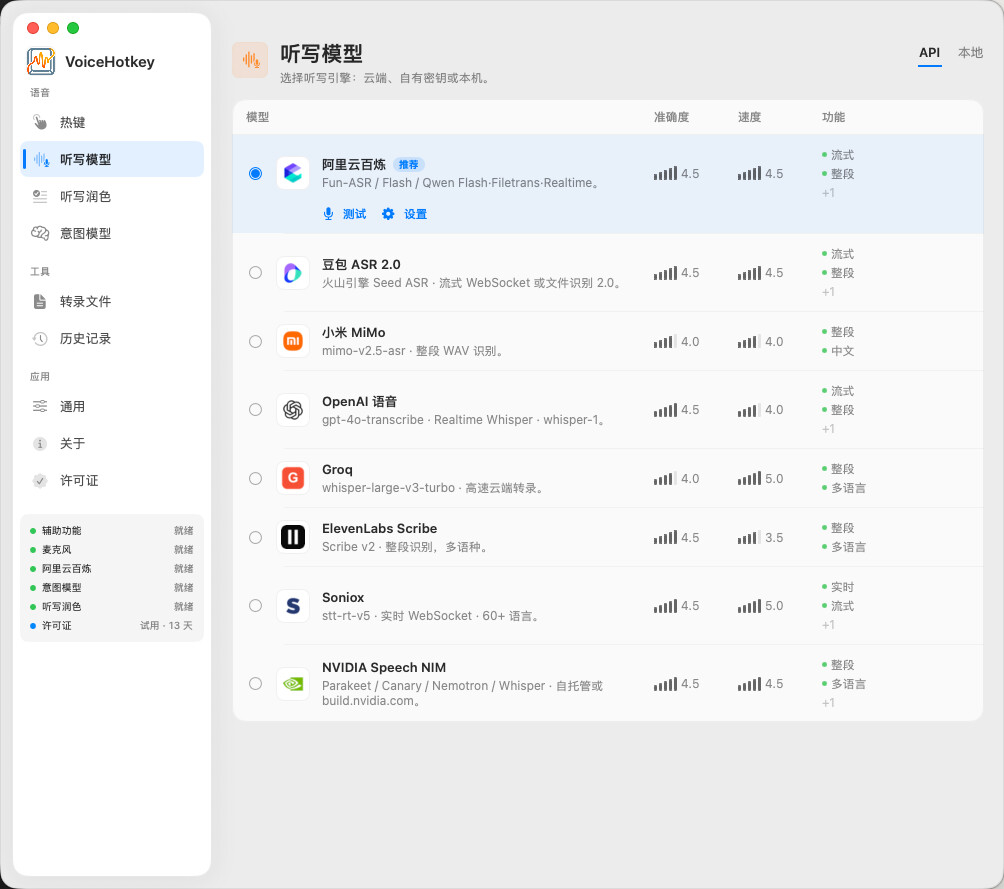This screenshot has width=1004, height=889.
Task: Open 转录文件 document icon item
Action: pos(112,302)
